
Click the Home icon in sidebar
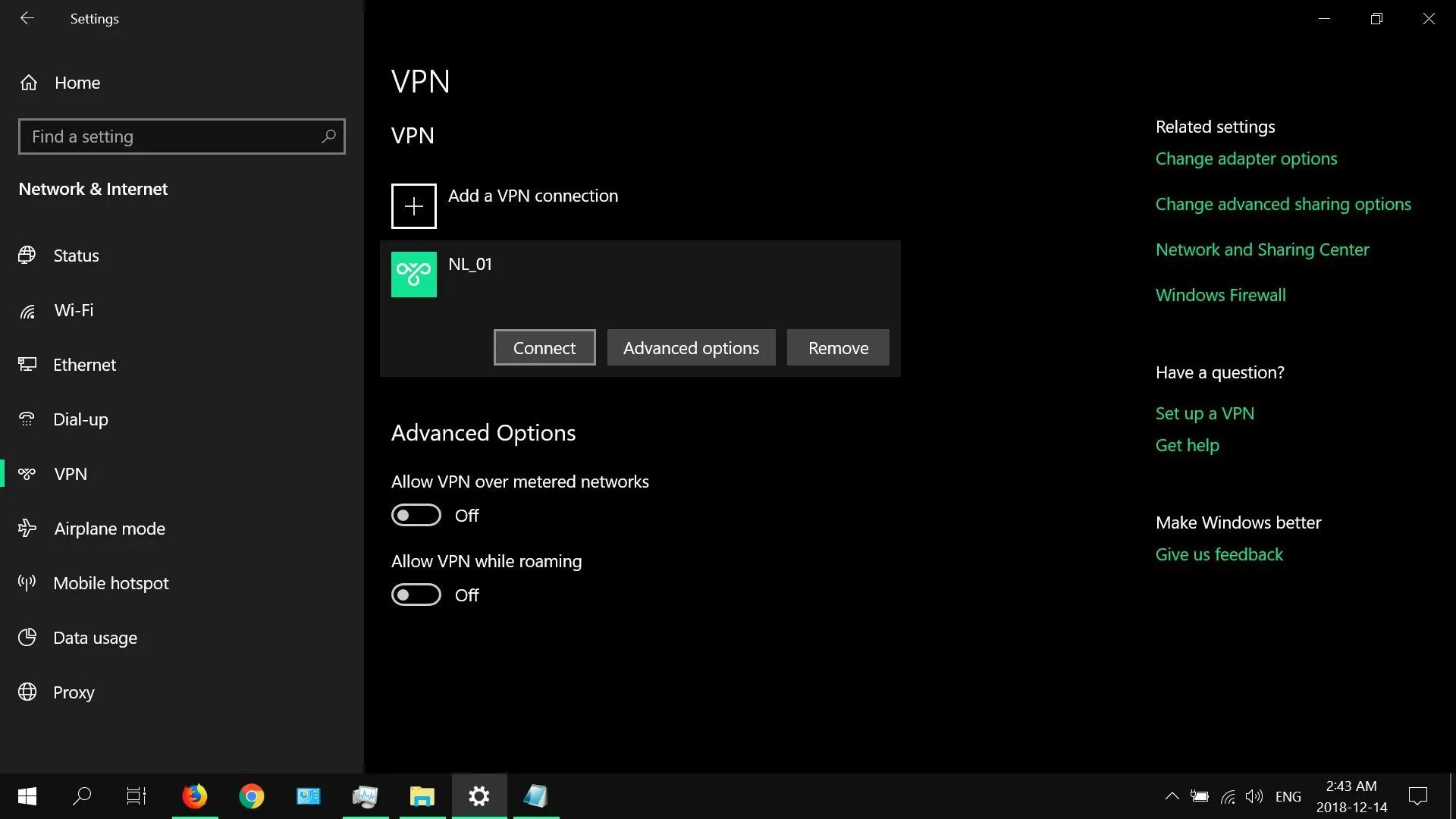point(29,83)
